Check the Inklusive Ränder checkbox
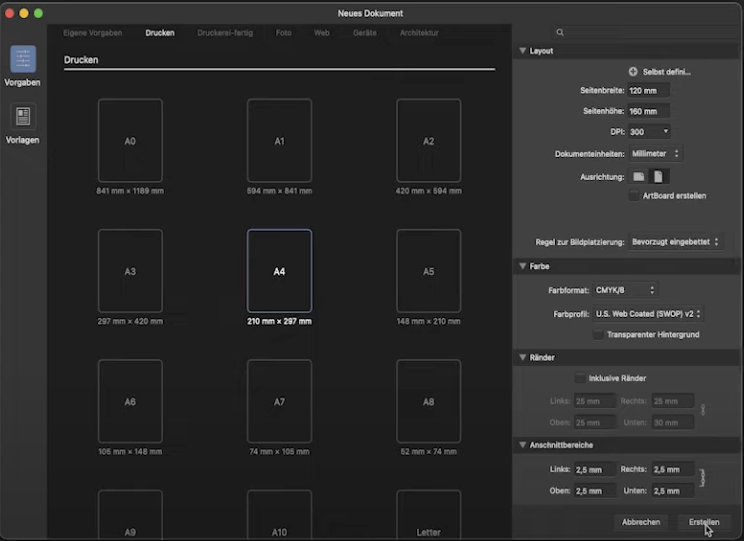The image size is (744, 541). [580, 378]
